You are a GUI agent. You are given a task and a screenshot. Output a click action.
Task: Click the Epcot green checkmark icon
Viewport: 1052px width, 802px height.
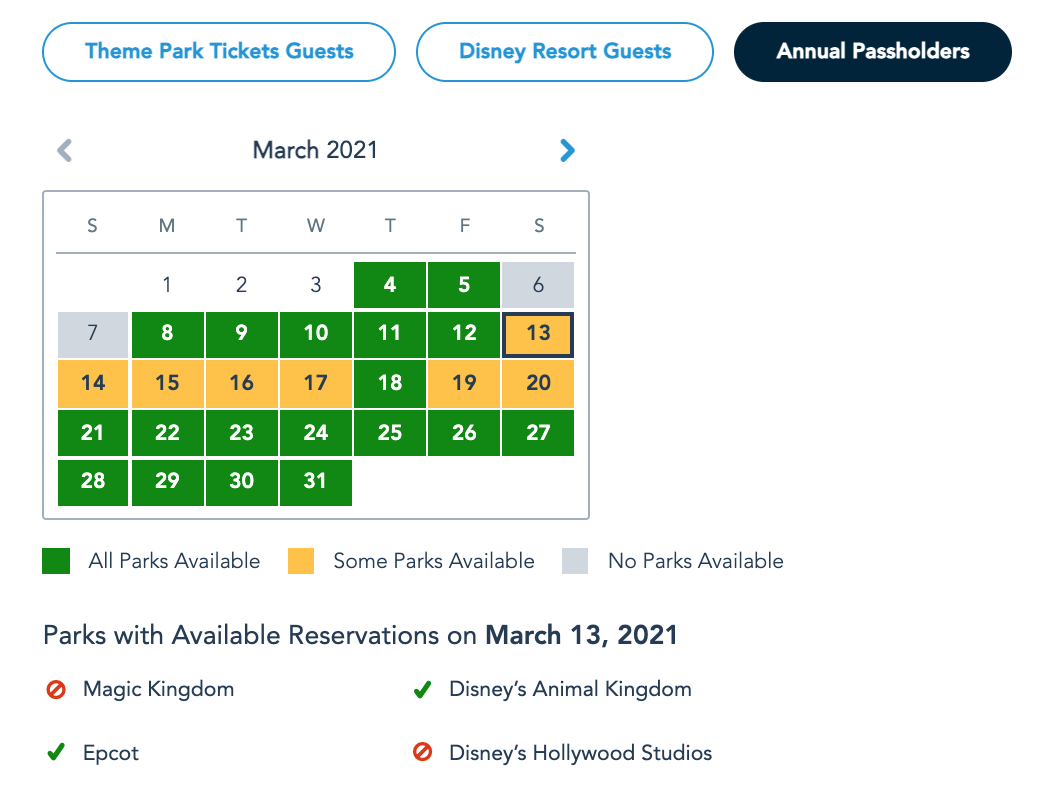point(56,753)
